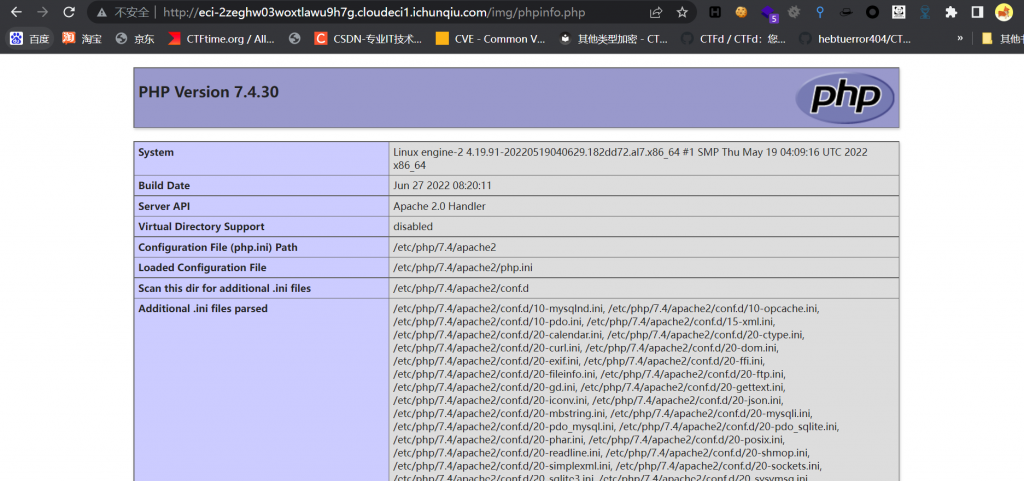Toggle the browser side panel
The height and width of the screenshot is (481, 1024).
click(x=976, y=13)
